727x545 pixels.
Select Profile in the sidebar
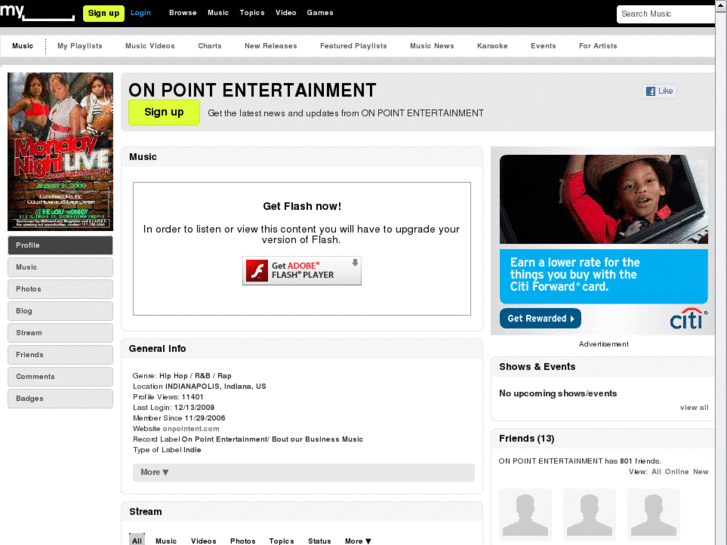(60, 245)
